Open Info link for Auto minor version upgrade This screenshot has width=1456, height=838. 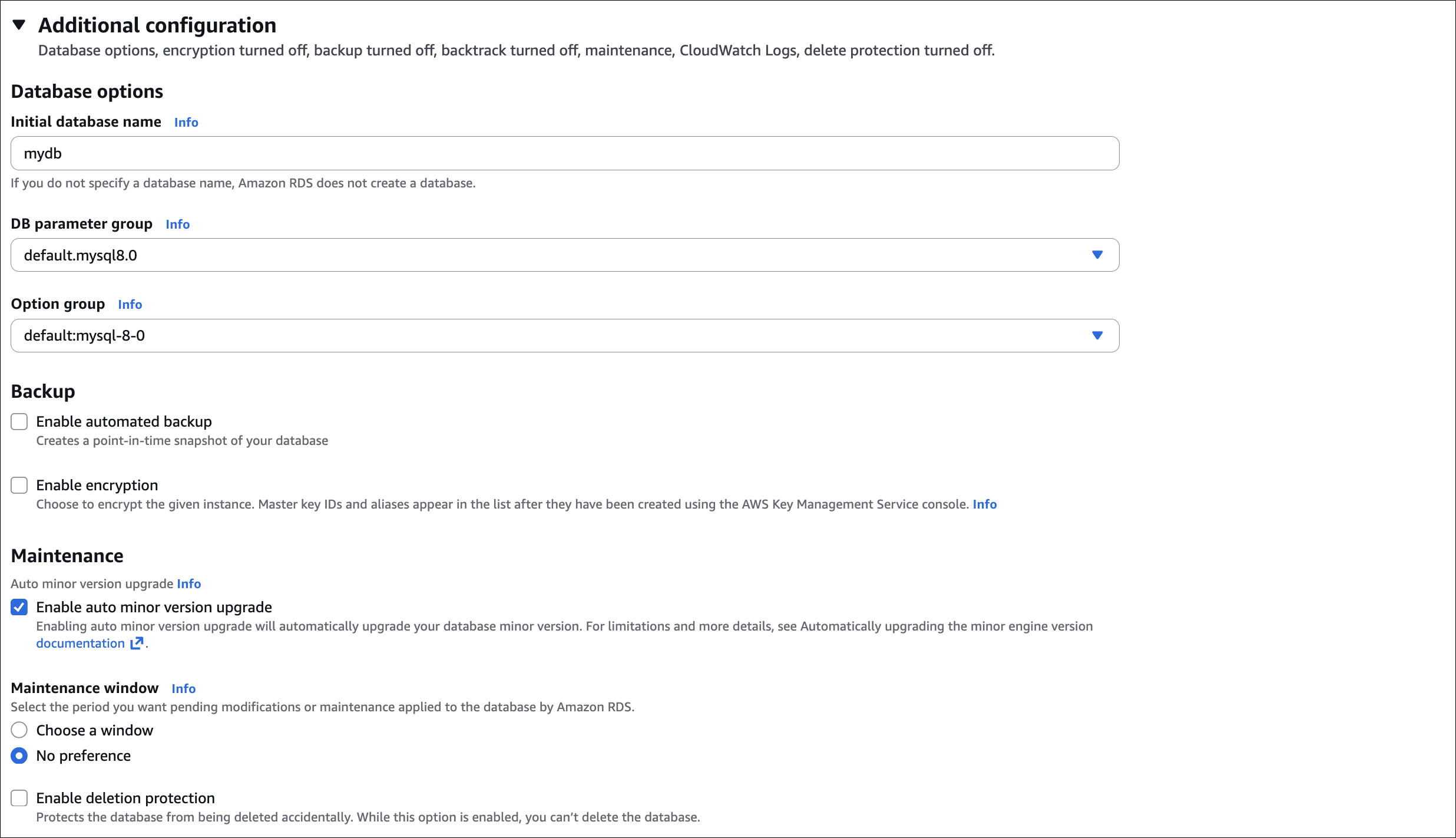pyautogui.click(x=188, y=583)
